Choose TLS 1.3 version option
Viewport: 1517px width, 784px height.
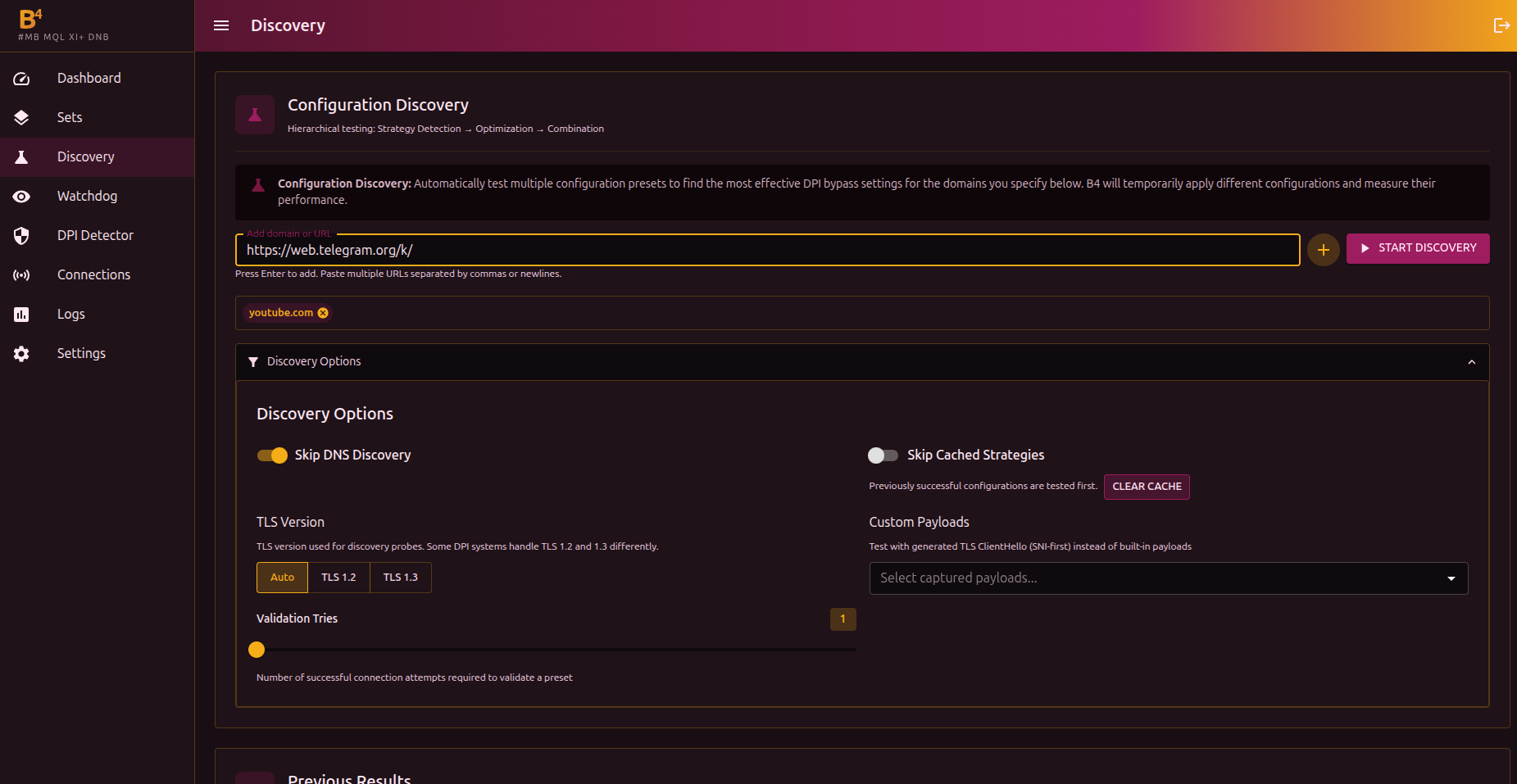[x=400, y=578]
